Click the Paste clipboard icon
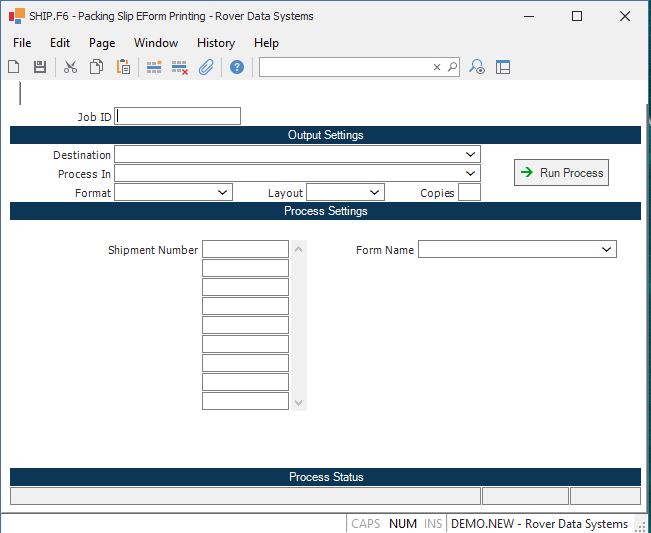 (x=123, y=67)
